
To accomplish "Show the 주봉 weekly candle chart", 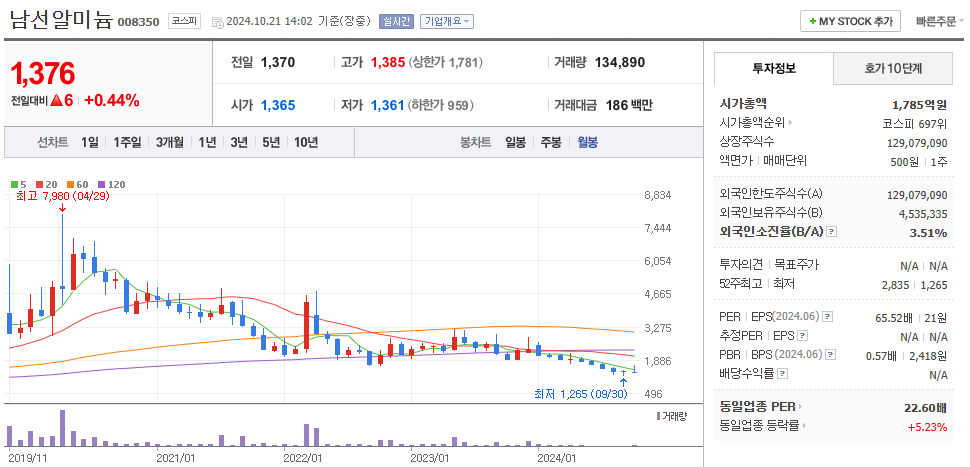I will [x=551, y=142].
